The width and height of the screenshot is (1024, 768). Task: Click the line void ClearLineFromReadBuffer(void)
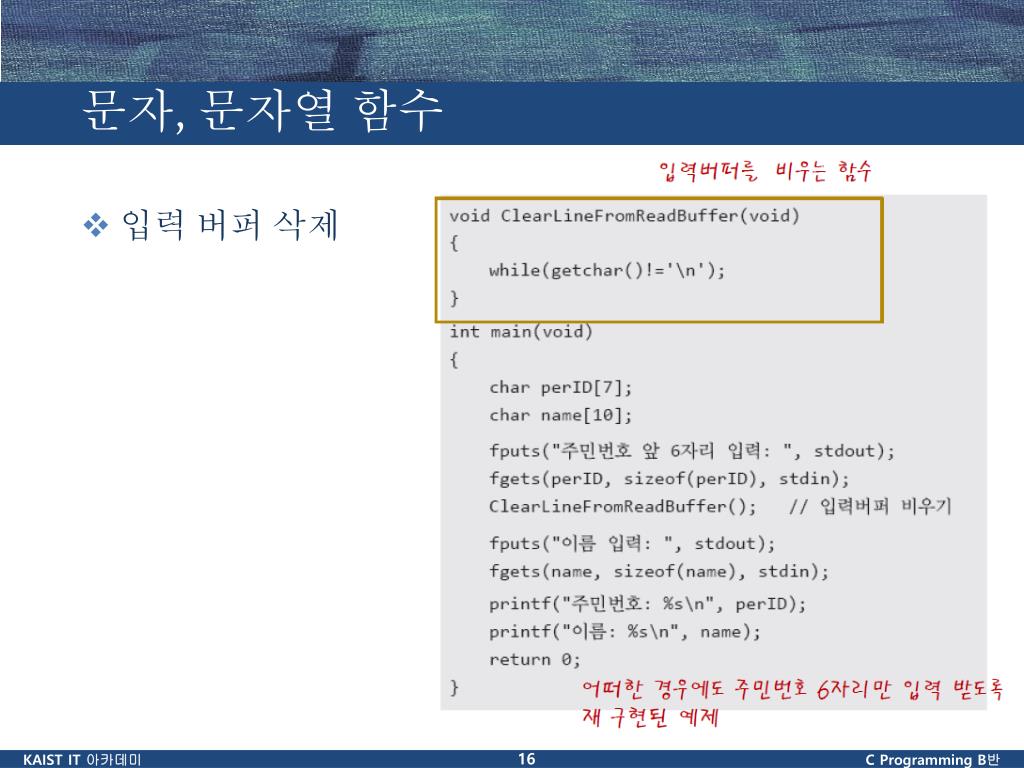coord(624,216)
